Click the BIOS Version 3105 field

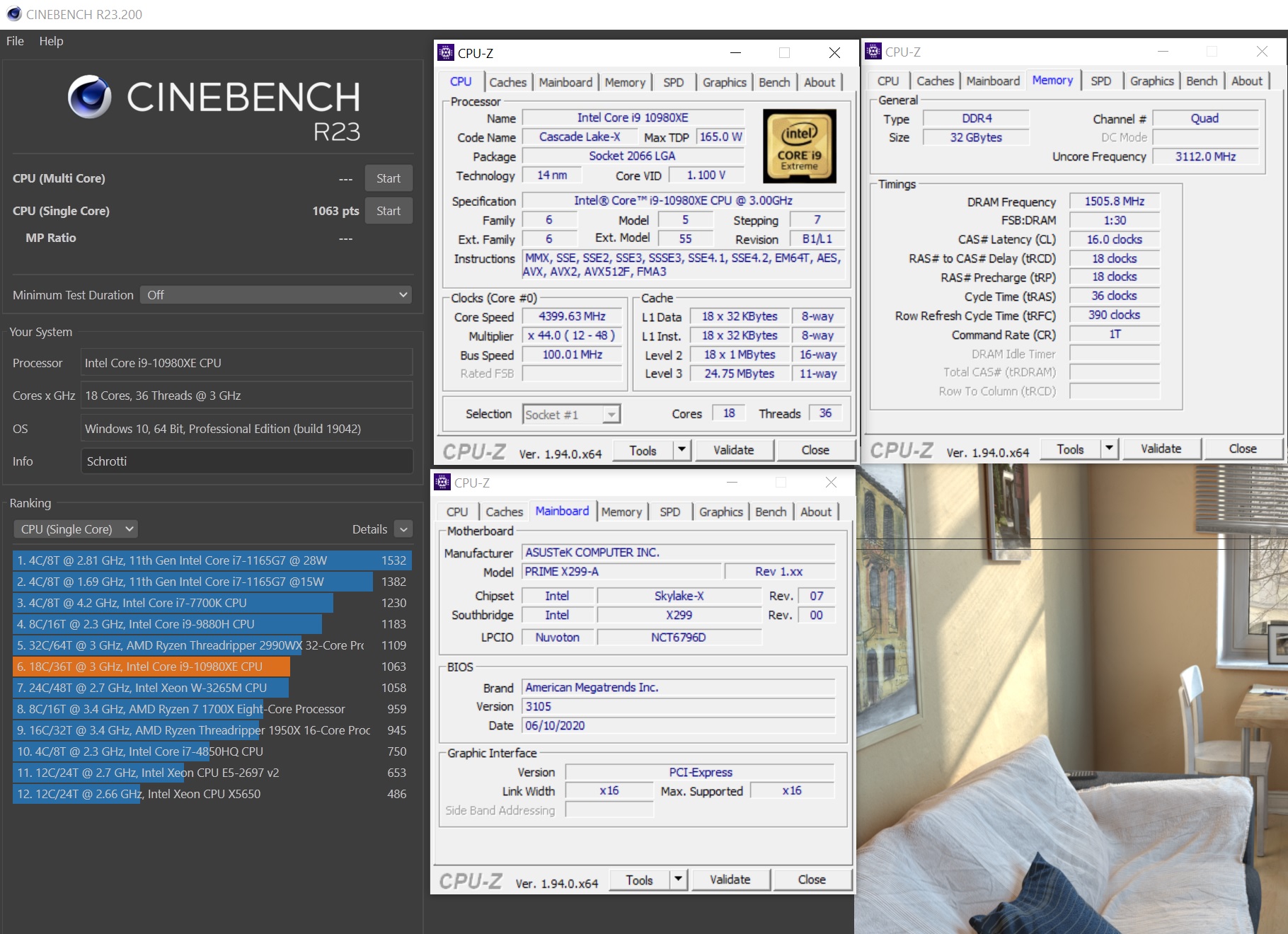click(679, 707)
